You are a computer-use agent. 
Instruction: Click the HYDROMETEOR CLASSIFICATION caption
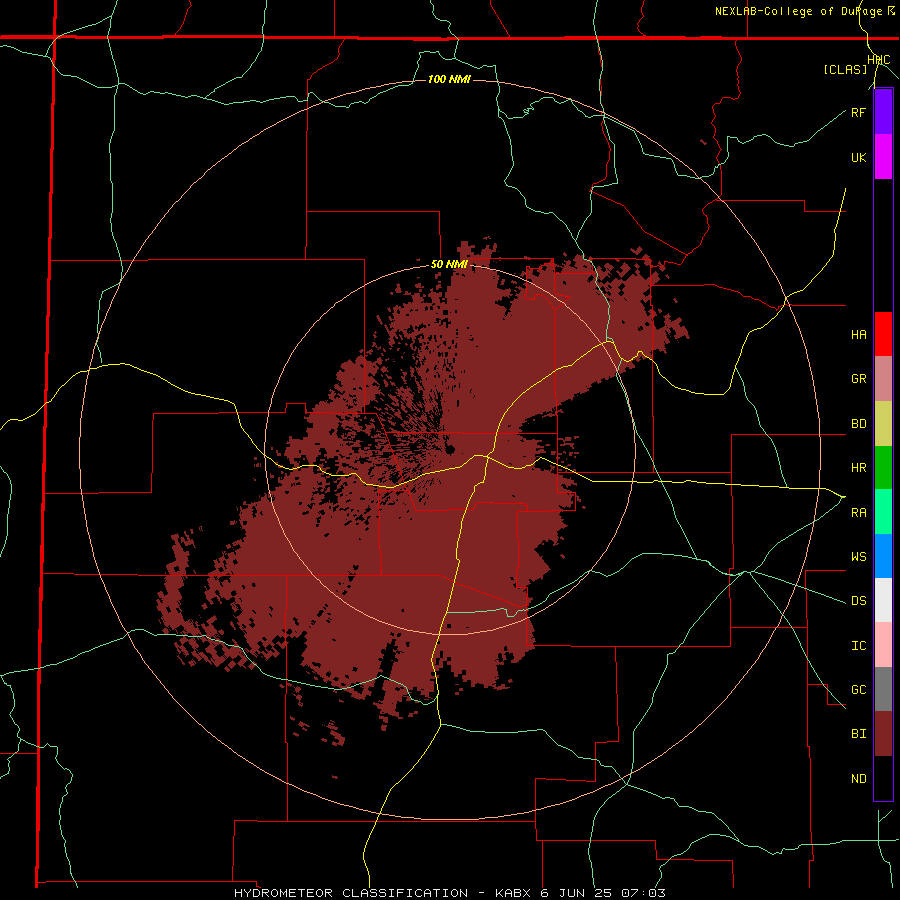click(351, 893)
